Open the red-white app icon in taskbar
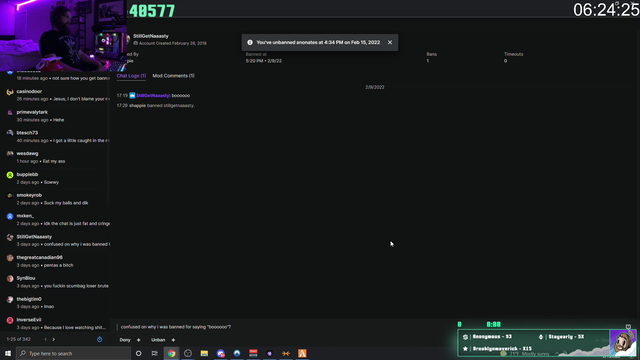Viewport: 640px width, 360px height. point(253,353)
